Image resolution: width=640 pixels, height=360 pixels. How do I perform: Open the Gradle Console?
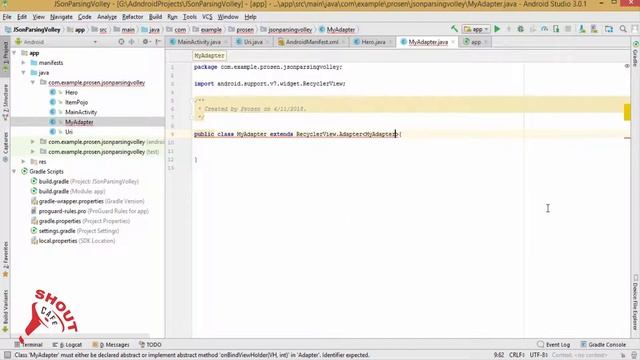tap(603, 344)
